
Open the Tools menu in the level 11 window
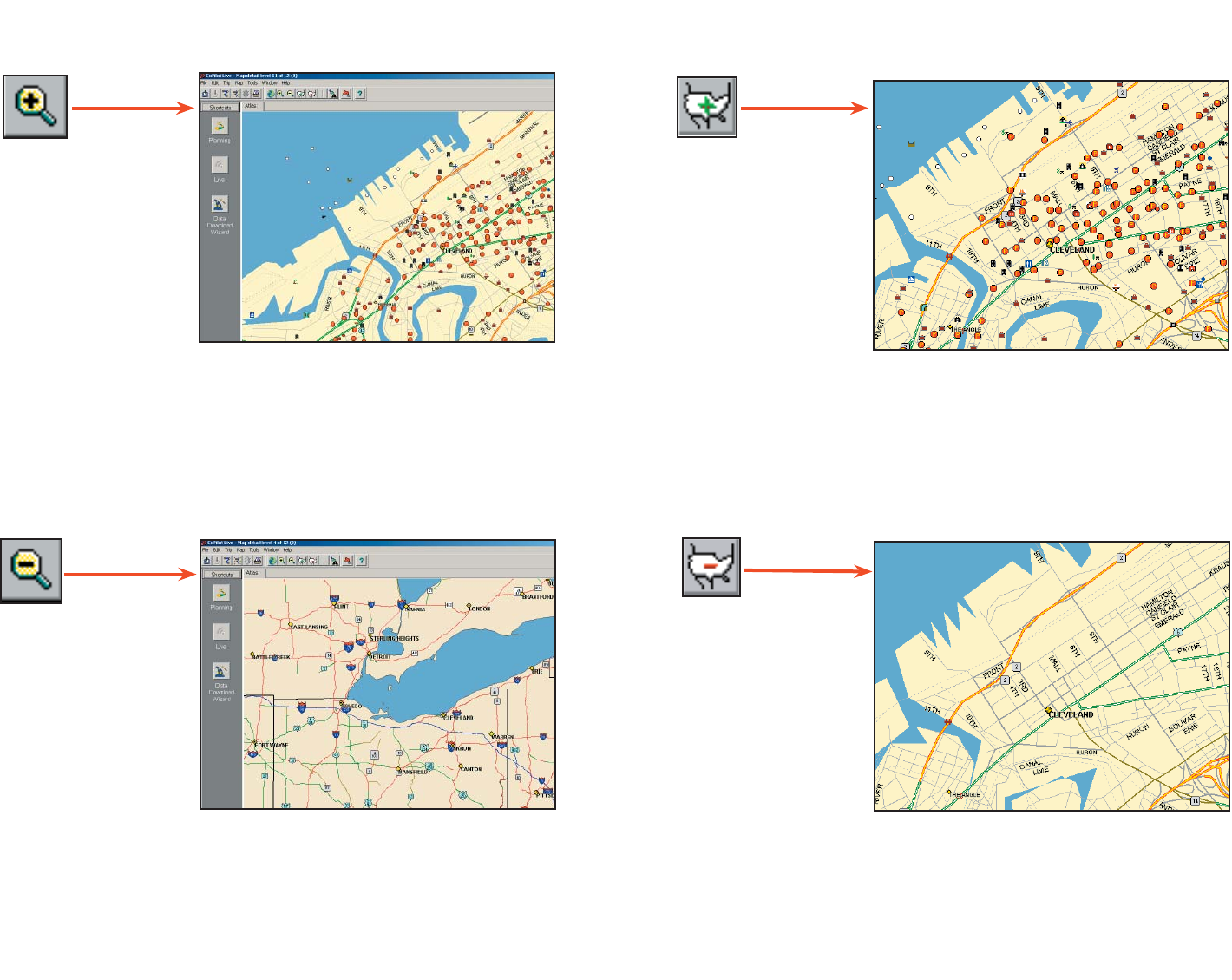(x=252, y=83)
